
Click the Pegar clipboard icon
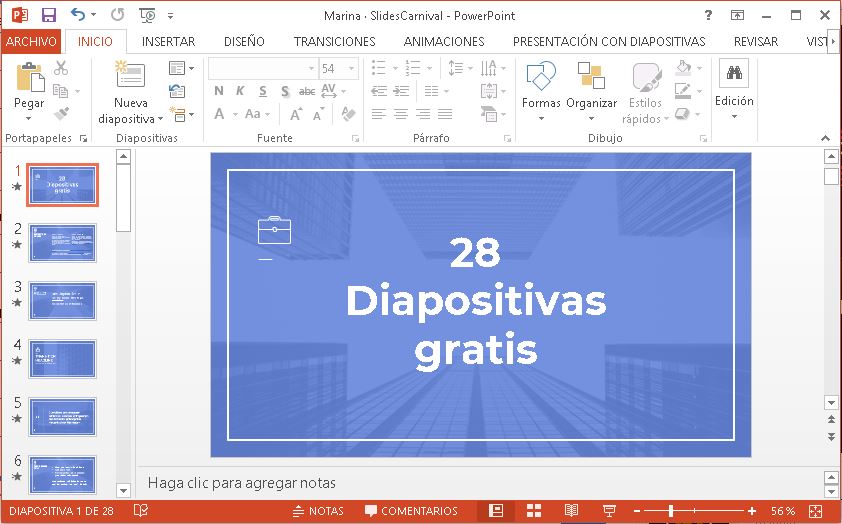coord(30,77)
